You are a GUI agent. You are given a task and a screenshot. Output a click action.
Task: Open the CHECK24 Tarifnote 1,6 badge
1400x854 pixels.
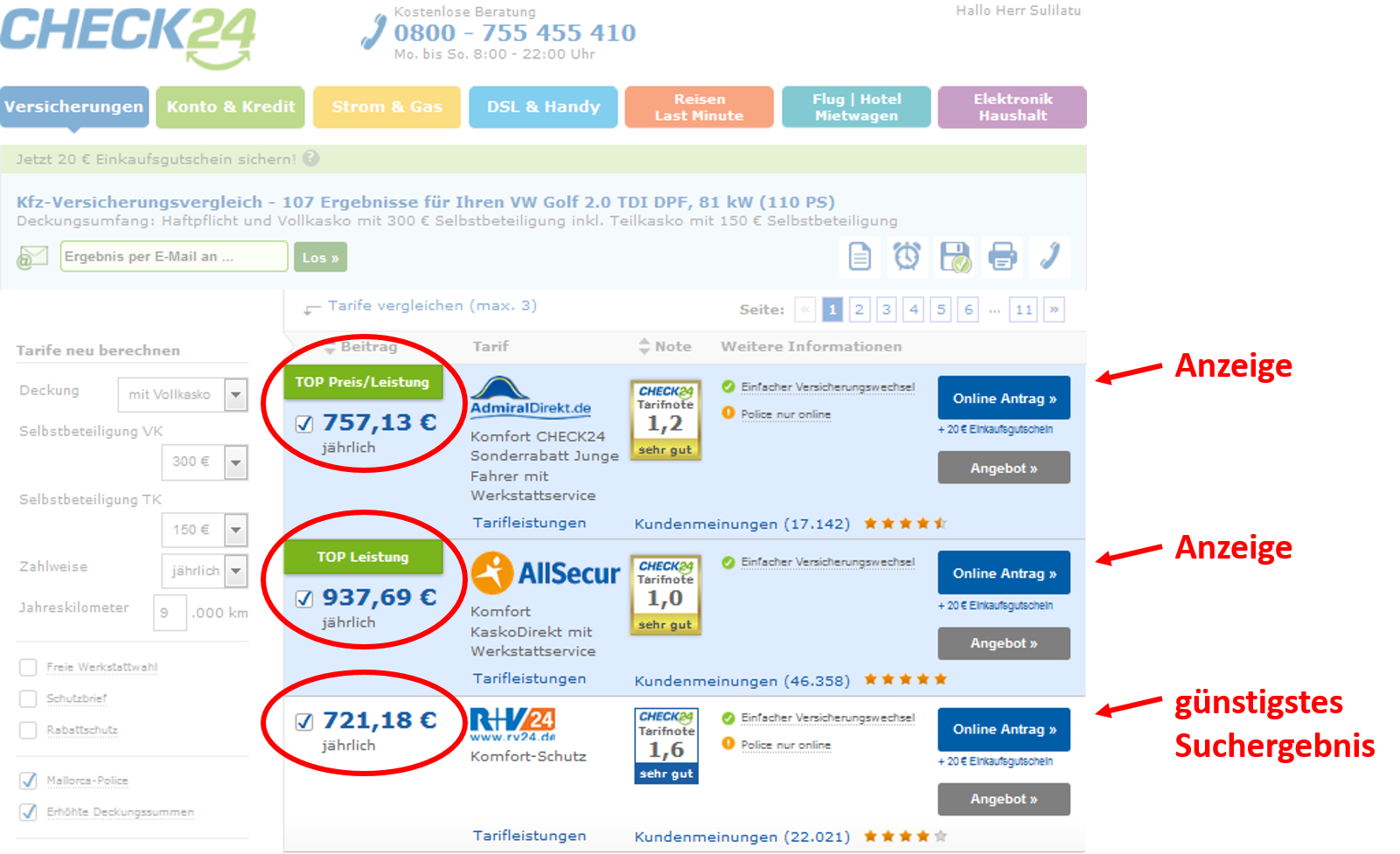(x=666, y=746)
